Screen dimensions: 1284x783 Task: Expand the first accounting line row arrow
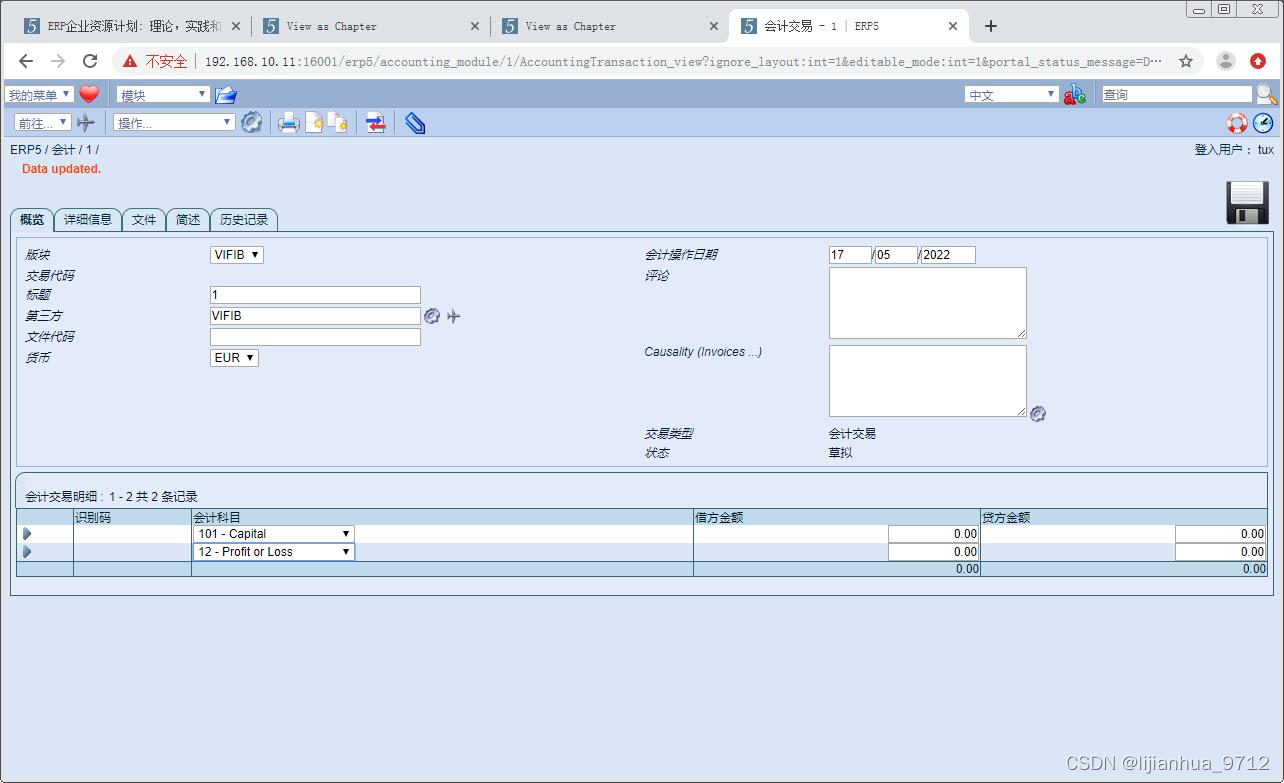tap(27, 533)
